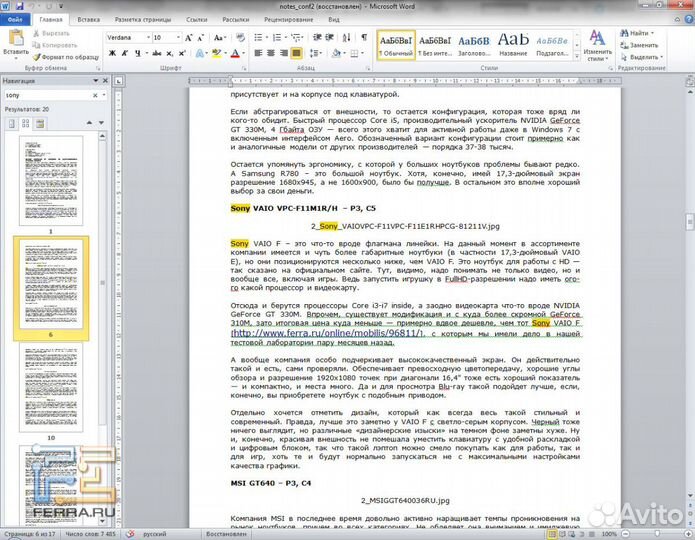Click the decrease indent icon

[x=317, y=38]
